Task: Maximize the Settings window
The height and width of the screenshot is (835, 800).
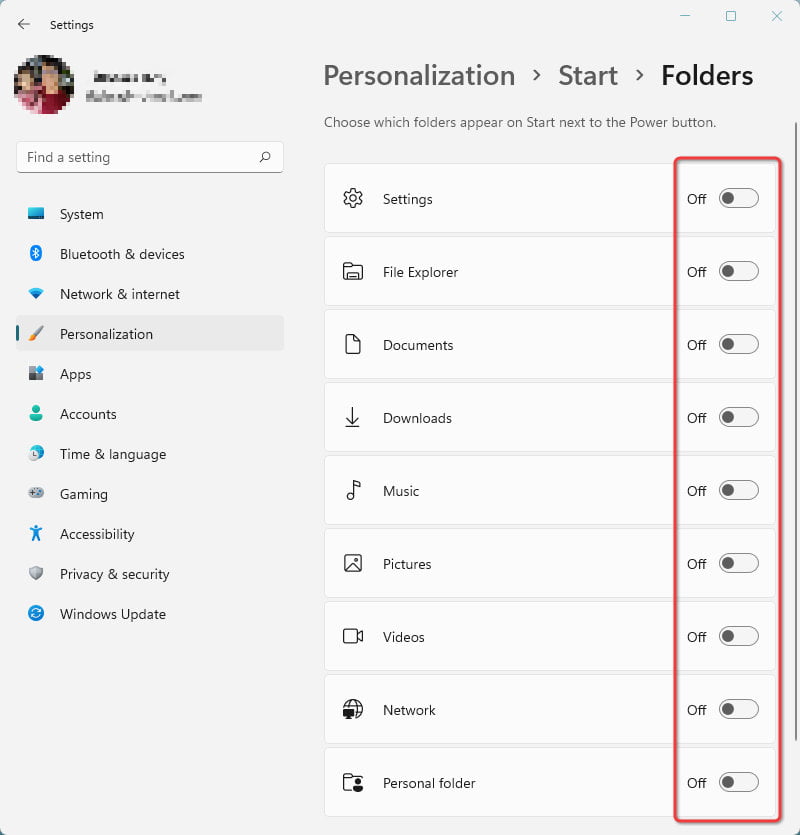Action: [x=731, y=16]
